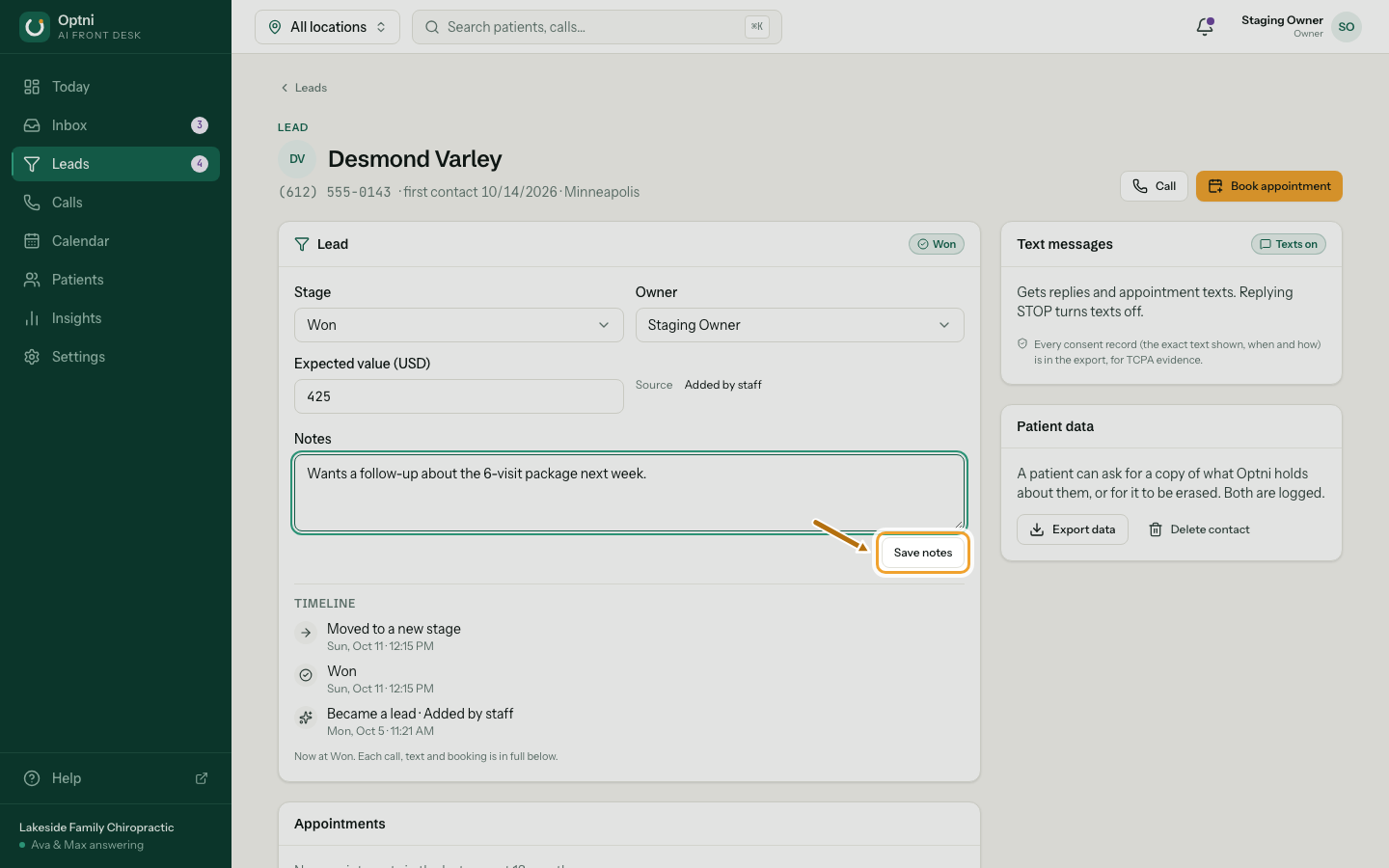Click the Inbox badge showing 3
1389x868 pixels.
pyautogui.click(x=200, y=125)
